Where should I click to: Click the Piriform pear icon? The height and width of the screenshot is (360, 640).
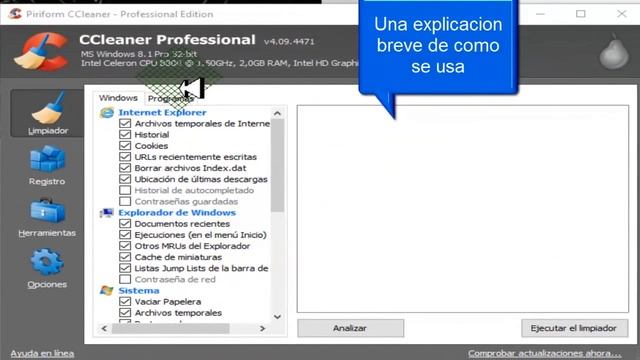click(x=614, y=52)
